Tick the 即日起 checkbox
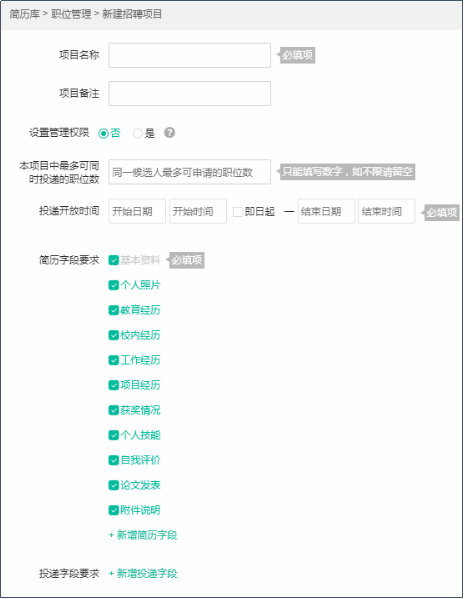 [x=238, y=211]
